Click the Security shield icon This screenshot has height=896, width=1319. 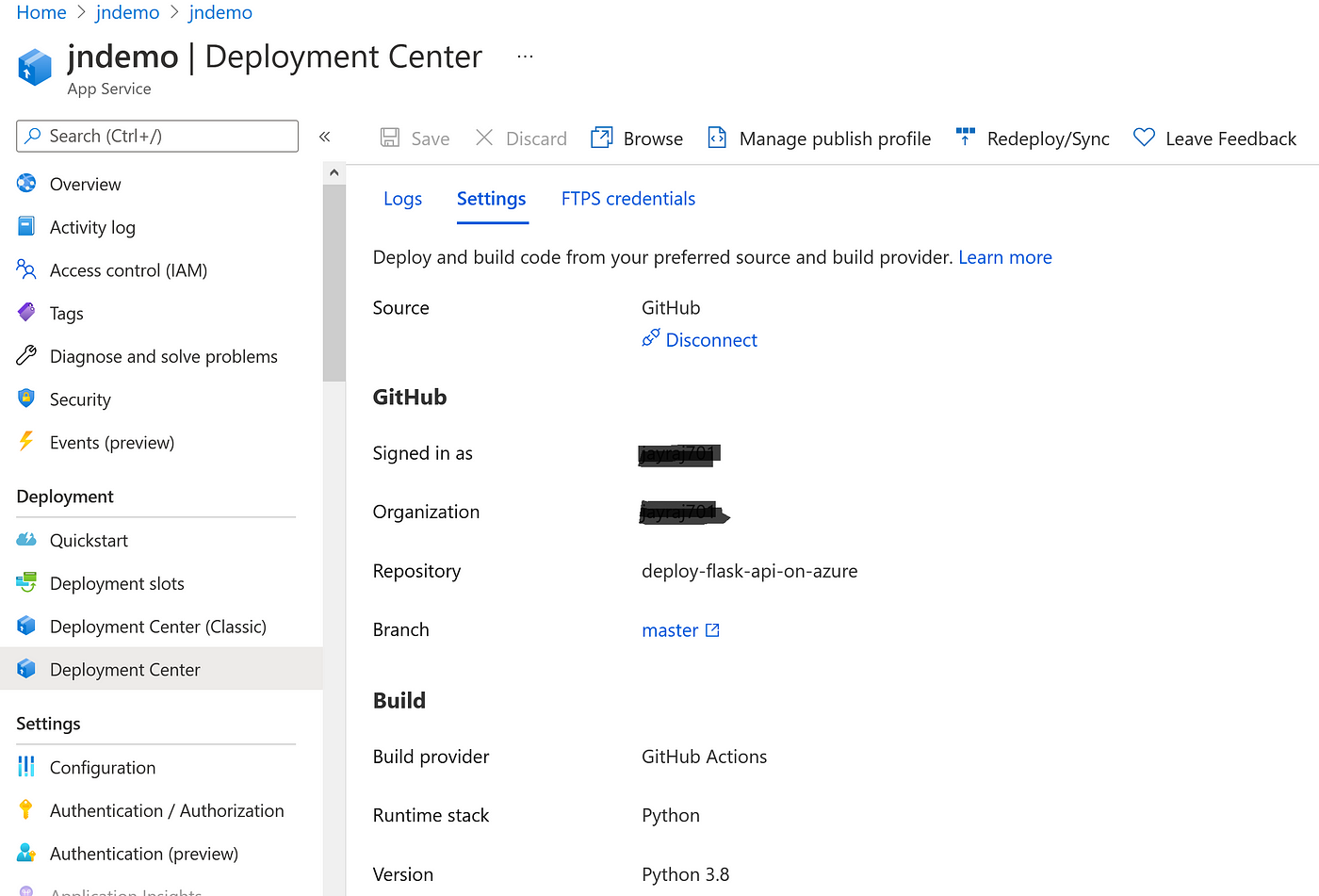pos(26,399)
